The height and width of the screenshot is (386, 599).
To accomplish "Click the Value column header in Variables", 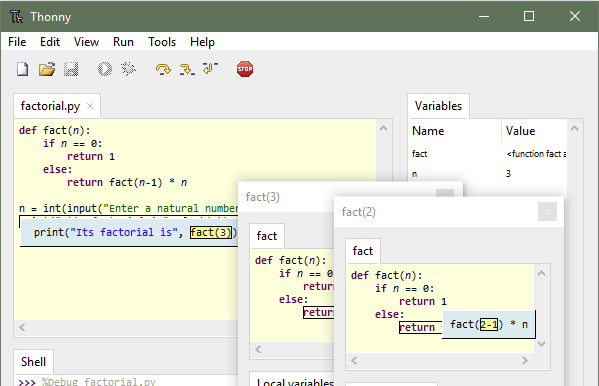I will [x=534, y=131].
